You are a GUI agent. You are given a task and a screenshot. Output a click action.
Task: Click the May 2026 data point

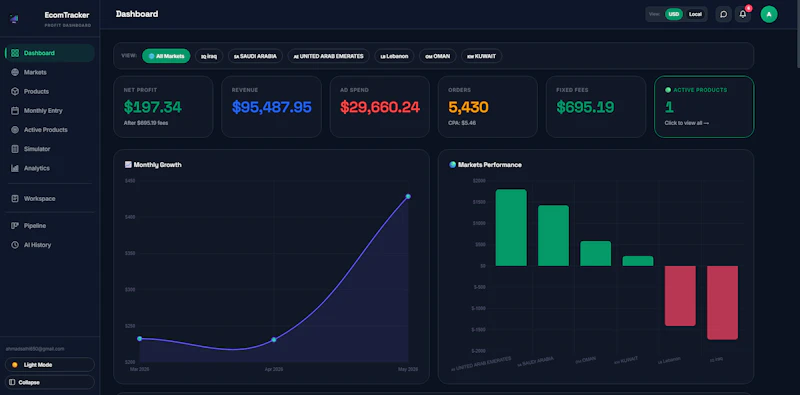[x=408, y=196]
